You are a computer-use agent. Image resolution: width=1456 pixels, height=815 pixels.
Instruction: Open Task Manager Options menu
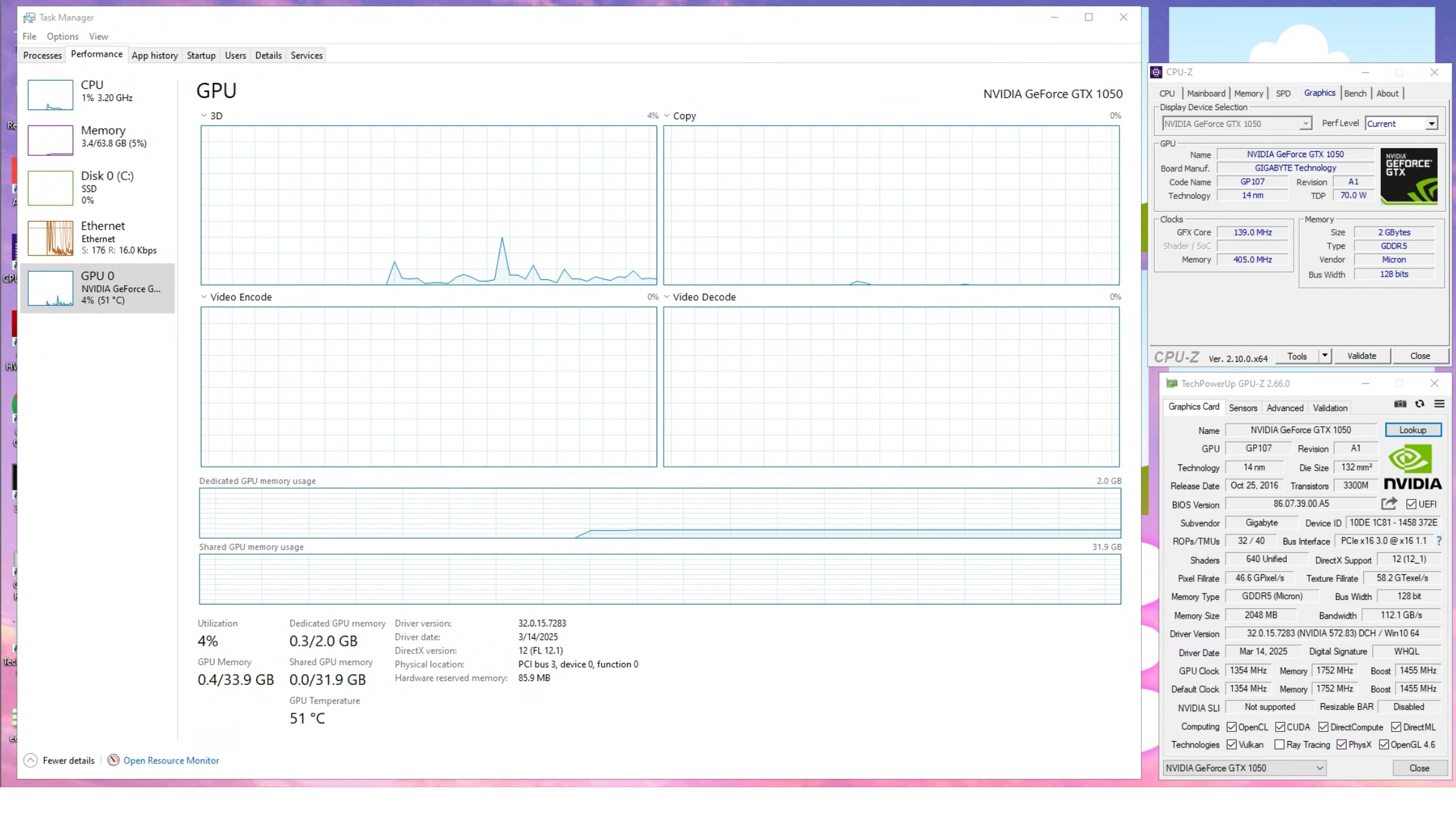click(x=62, y=36)
